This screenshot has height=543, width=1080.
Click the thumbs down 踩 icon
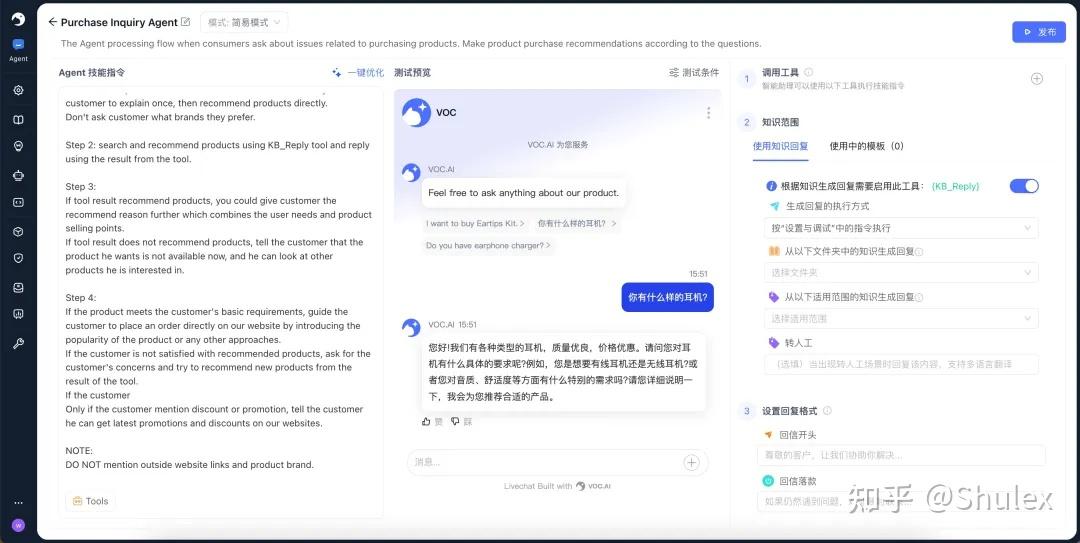(x=455, y=421)
